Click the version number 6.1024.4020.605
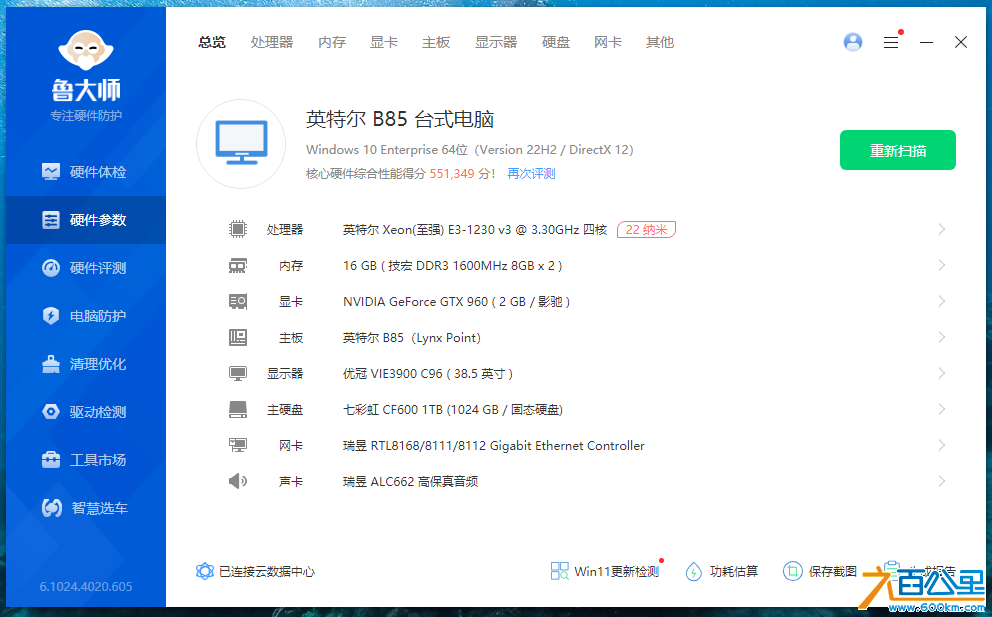Screen dimensions: 992x617 pos(86,587)
